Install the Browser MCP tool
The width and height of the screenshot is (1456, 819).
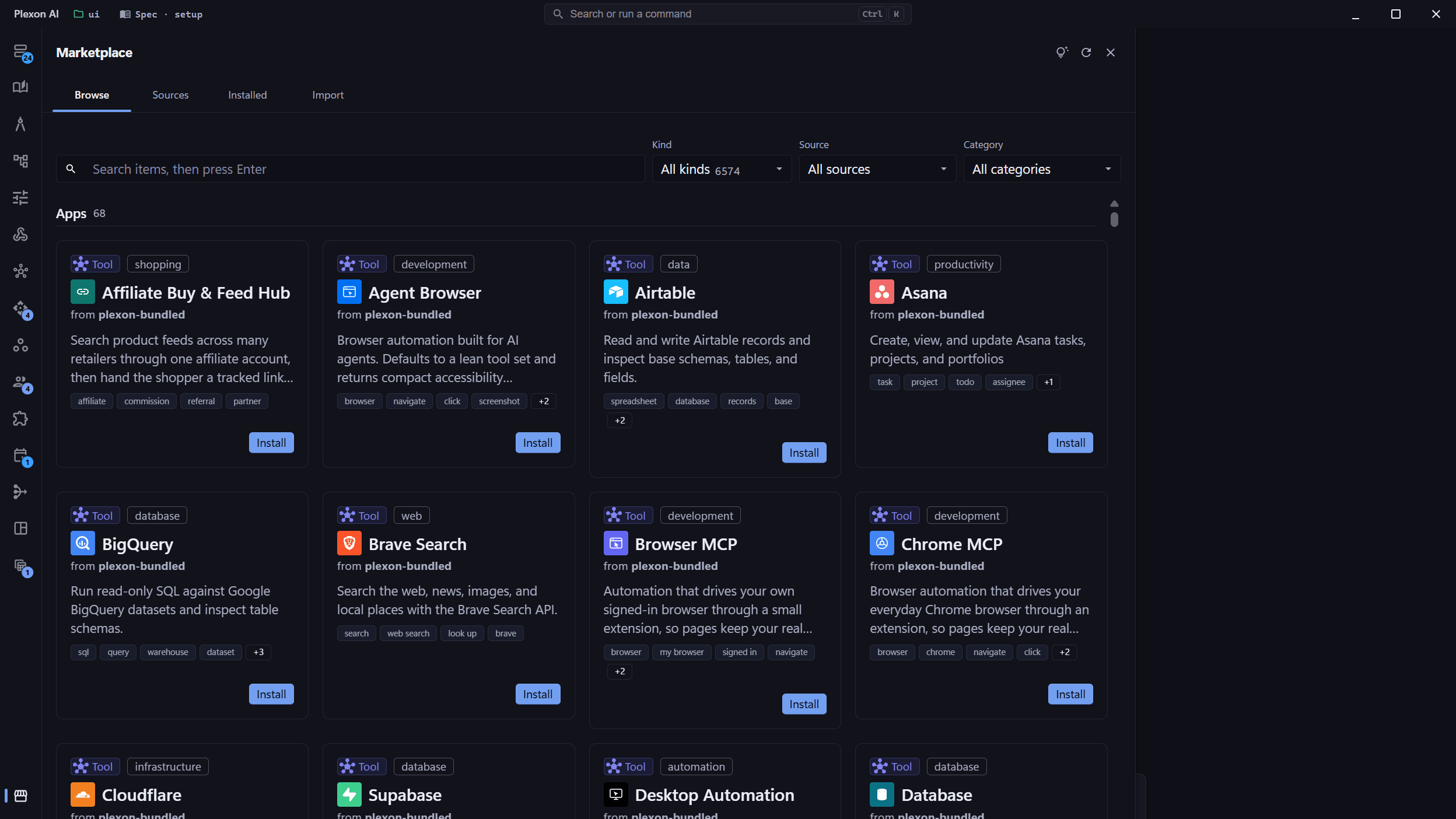point(804,704)
